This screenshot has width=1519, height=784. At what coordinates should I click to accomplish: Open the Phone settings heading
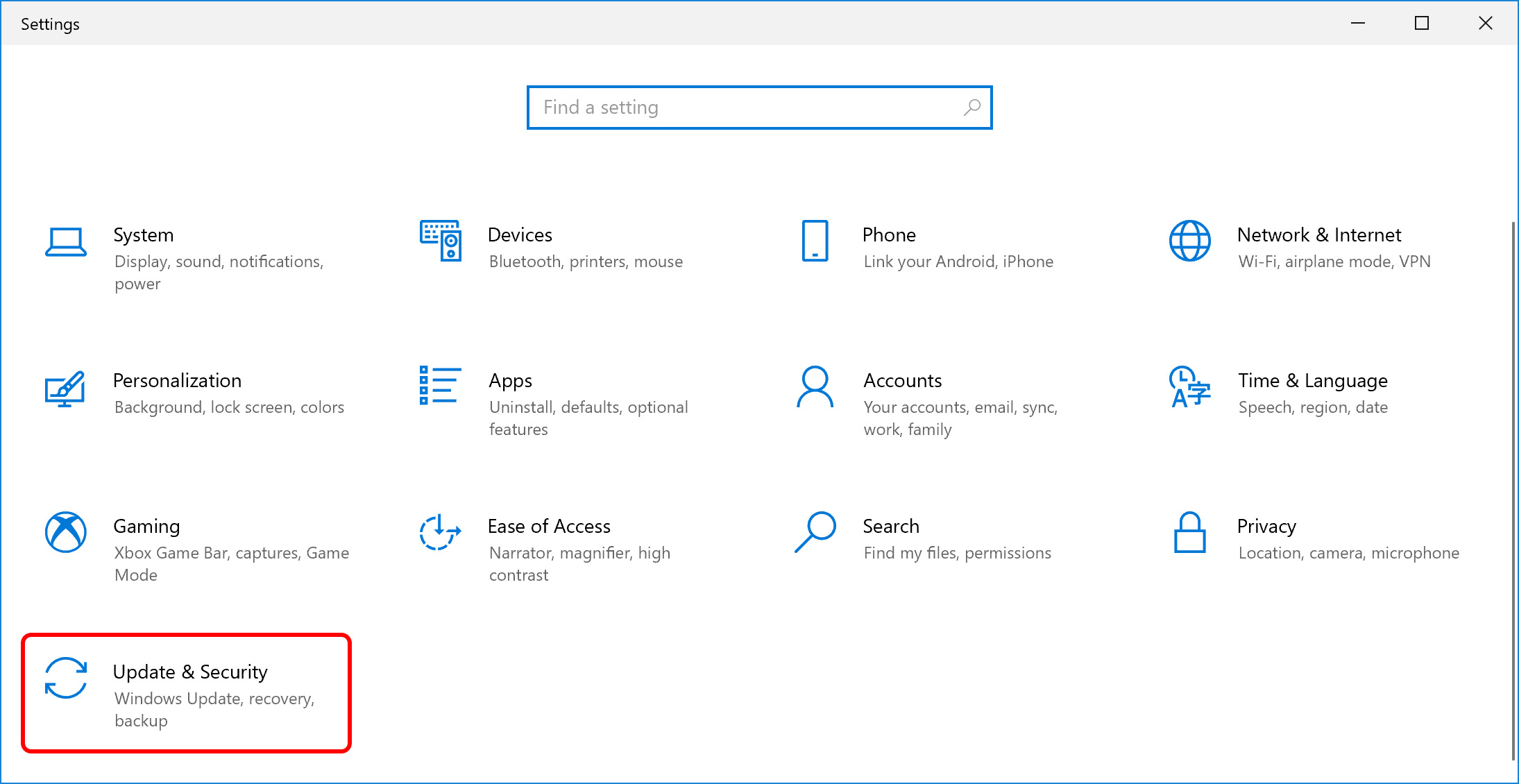click(890, 235)
